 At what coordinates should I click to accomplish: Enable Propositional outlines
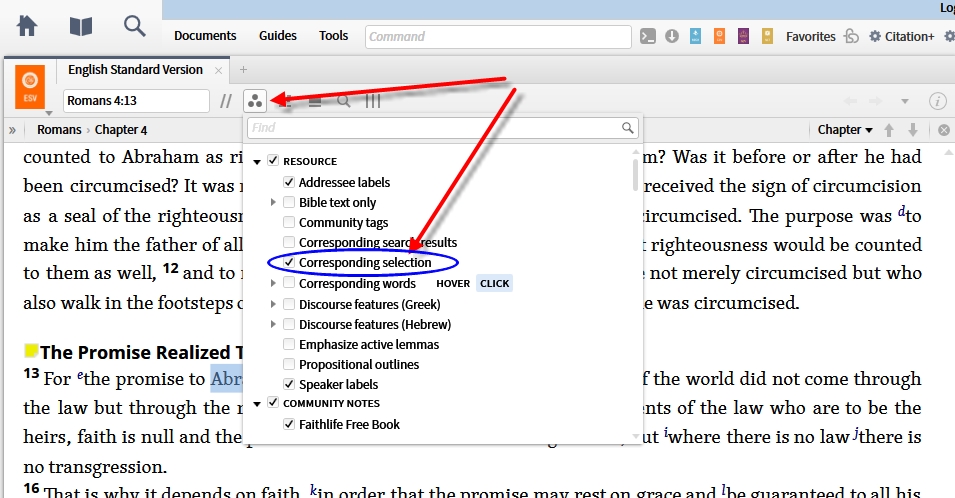click(x=289, y=364)
